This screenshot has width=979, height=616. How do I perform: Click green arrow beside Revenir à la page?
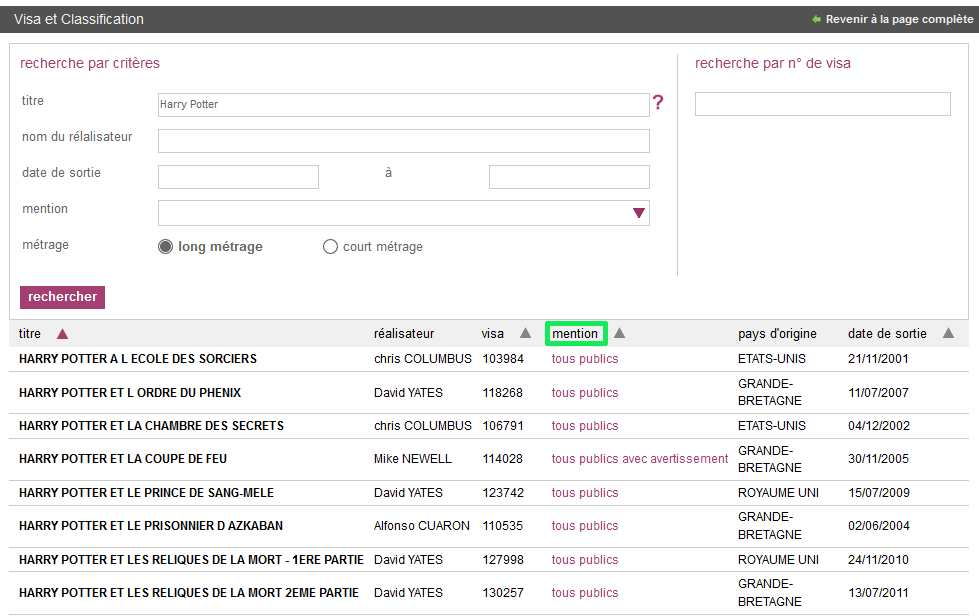[x=816, y=20]
